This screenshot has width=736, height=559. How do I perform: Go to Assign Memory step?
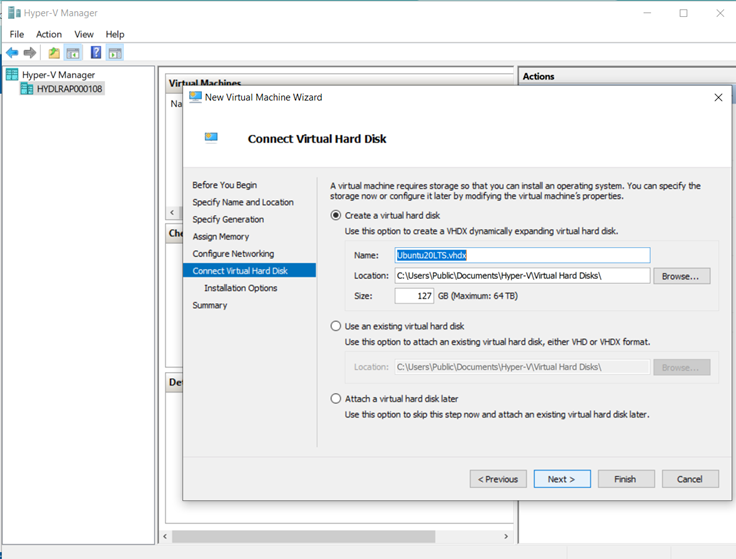tap(221, 237)
